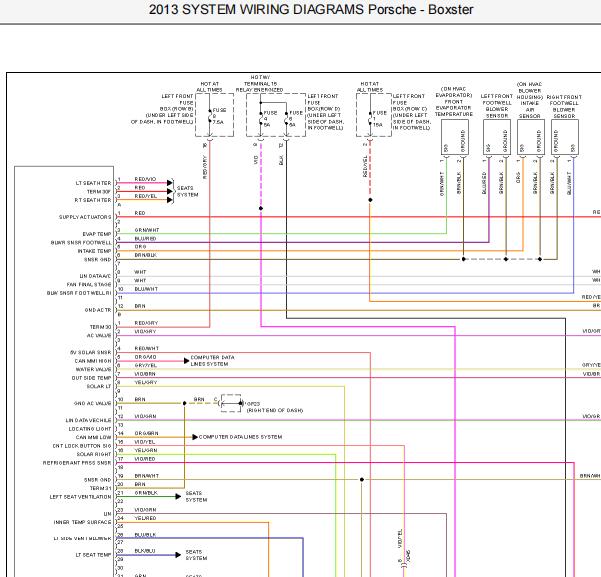The width and height of the screenshot is (601, 577).
Task: Click SEATS SYSTEM reference beside GRN/BLK wire
Action: (x=196, y=496)
